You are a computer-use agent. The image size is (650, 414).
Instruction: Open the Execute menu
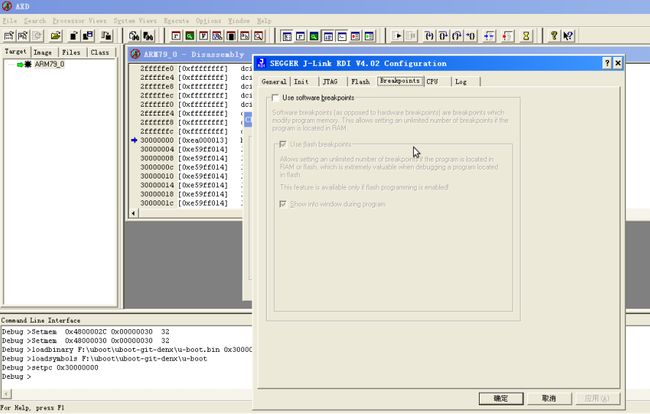176,20
